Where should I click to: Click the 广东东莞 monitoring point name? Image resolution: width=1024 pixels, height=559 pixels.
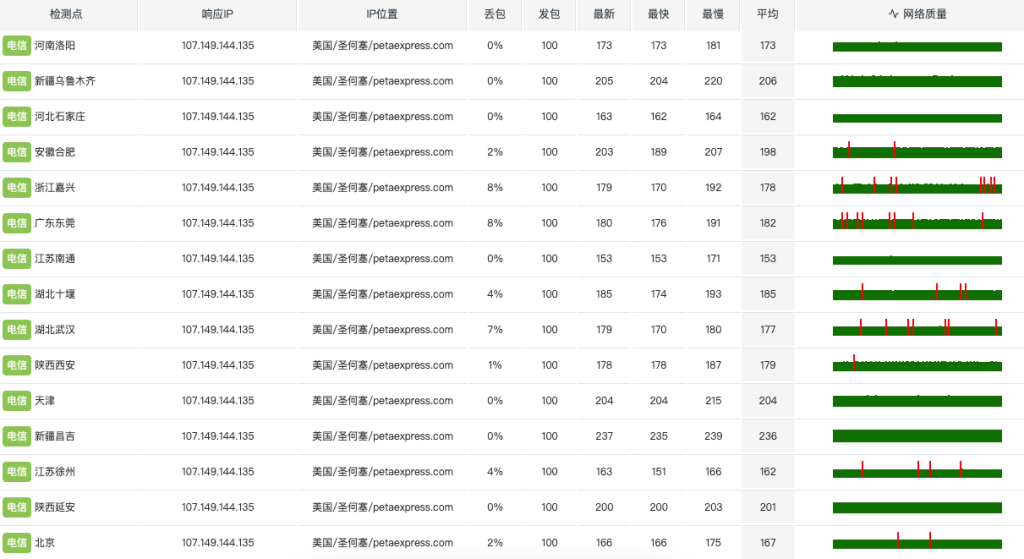coord(55,223)
